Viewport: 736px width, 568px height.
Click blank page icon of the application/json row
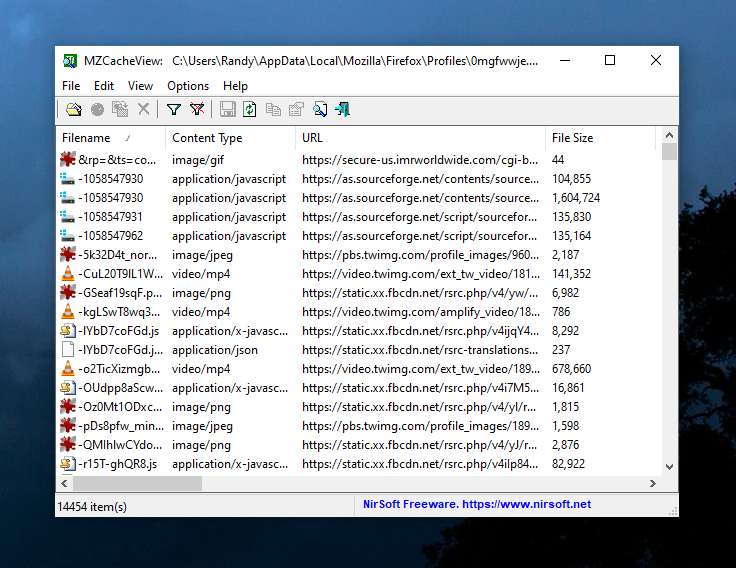click(x=68, y=350)
